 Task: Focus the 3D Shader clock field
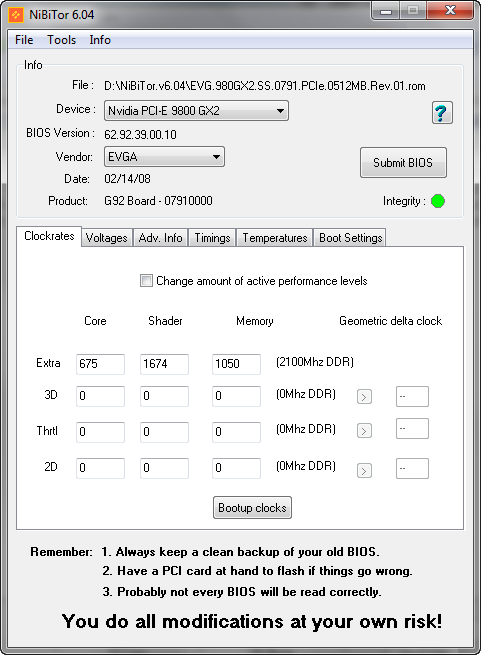[164, 396]
